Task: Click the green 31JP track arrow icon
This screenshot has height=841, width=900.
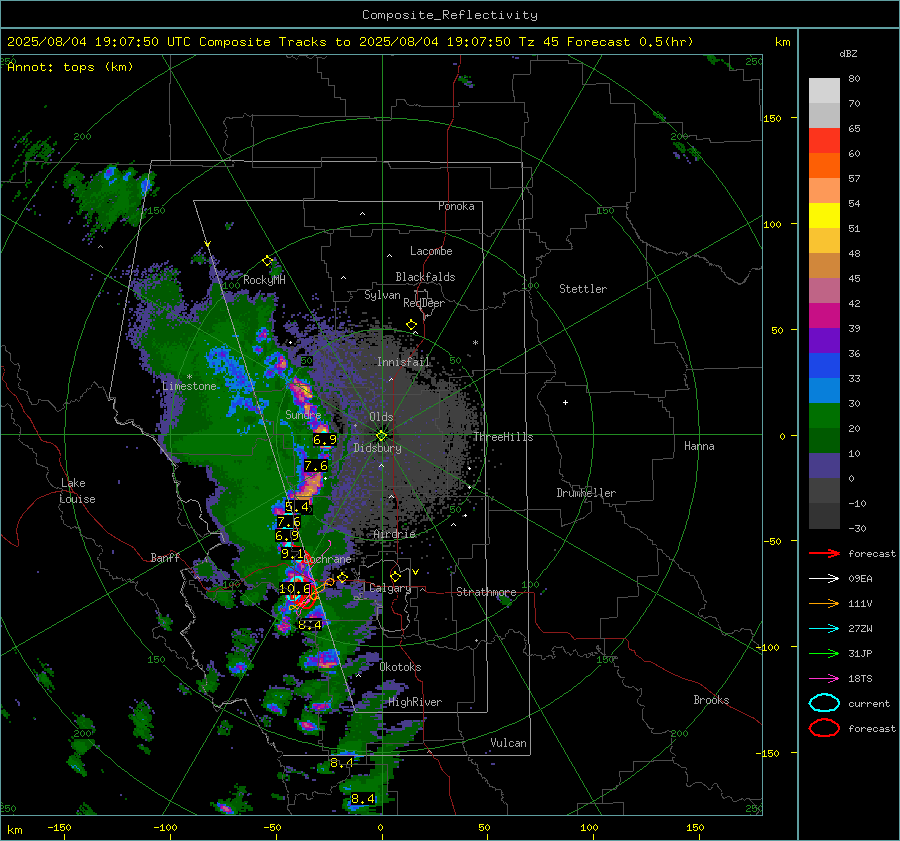Action: 824,653
